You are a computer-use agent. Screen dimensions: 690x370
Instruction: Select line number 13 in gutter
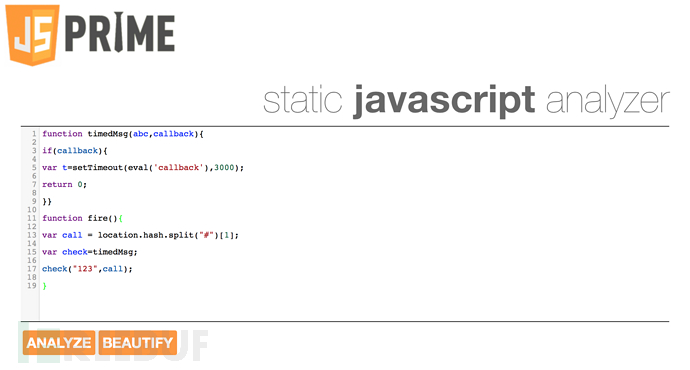[x=32, y=235]
